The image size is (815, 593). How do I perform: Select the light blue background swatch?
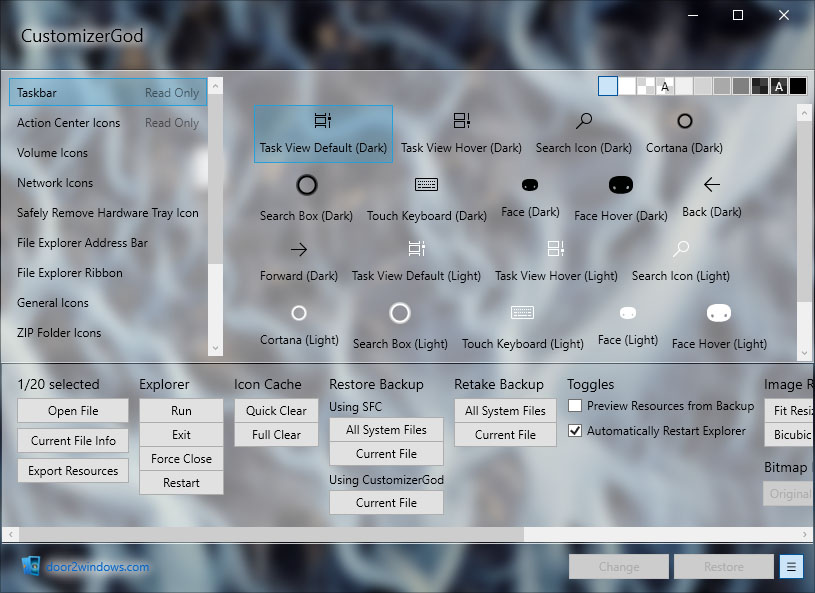coord(608,86)
